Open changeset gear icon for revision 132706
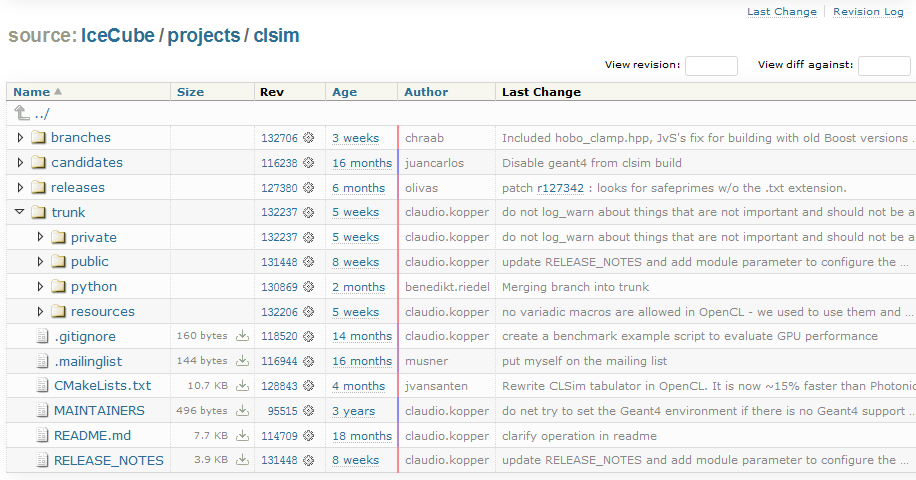 309,138
